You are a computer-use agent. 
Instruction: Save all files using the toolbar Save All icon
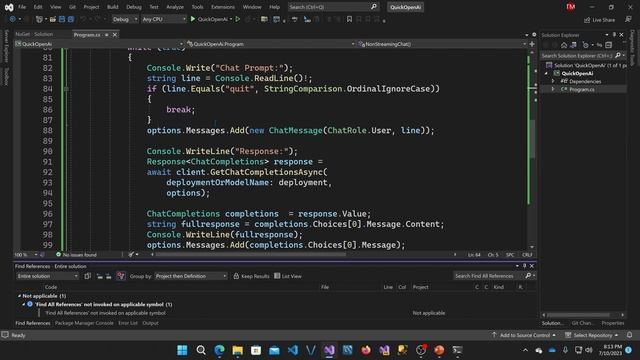point(71,19)
